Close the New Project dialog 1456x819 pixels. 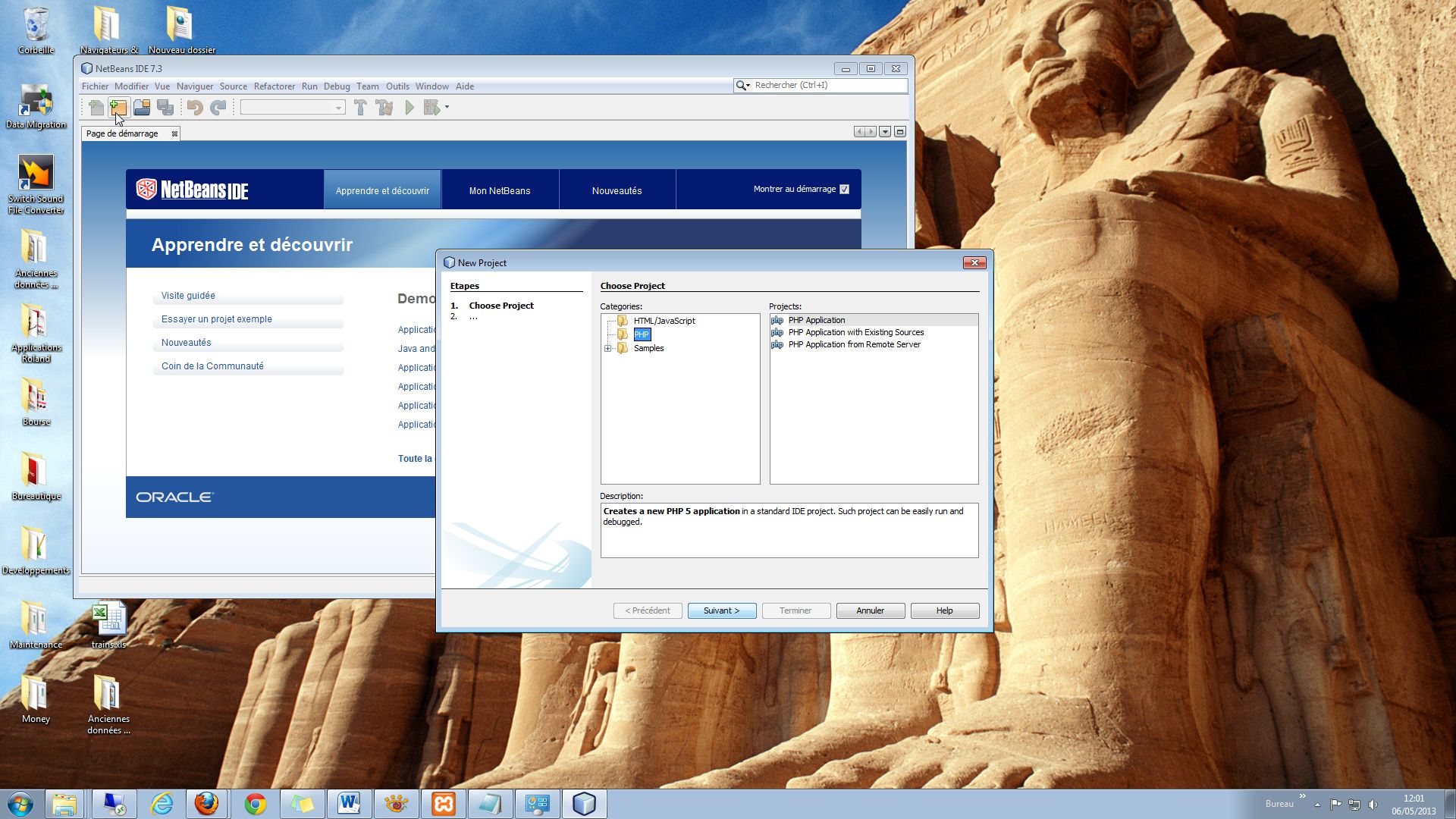point(974,262)
